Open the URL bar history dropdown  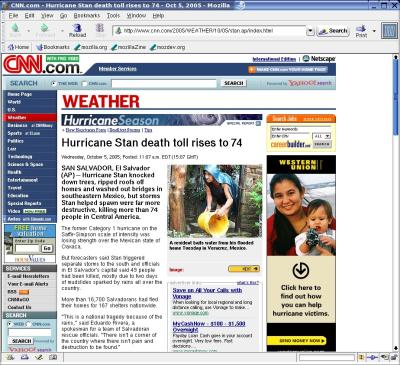pyautogui.click(x=310, y=31)
